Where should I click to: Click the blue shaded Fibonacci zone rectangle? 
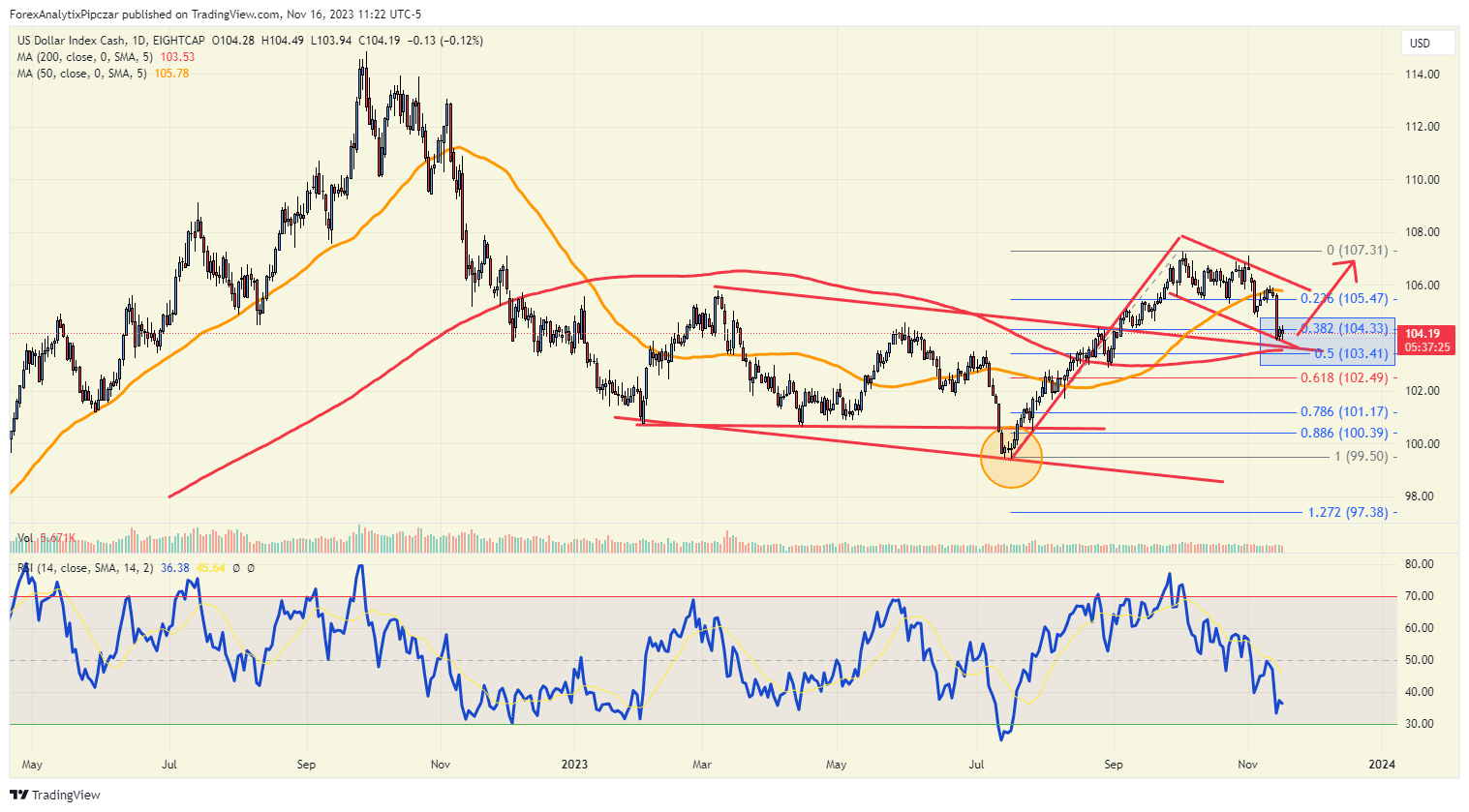coord(1328,342)
